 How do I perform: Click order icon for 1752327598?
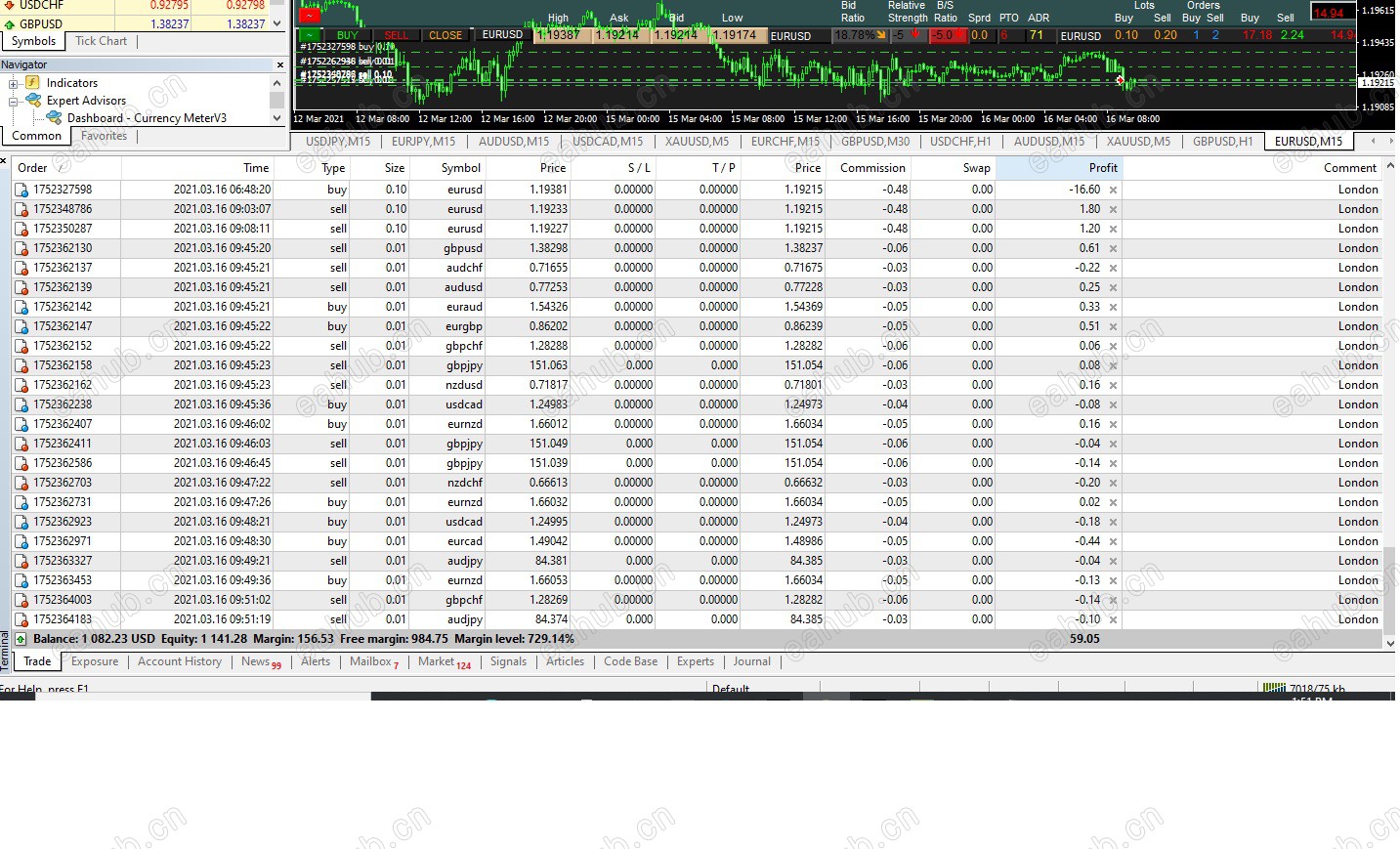coord(21,190)
